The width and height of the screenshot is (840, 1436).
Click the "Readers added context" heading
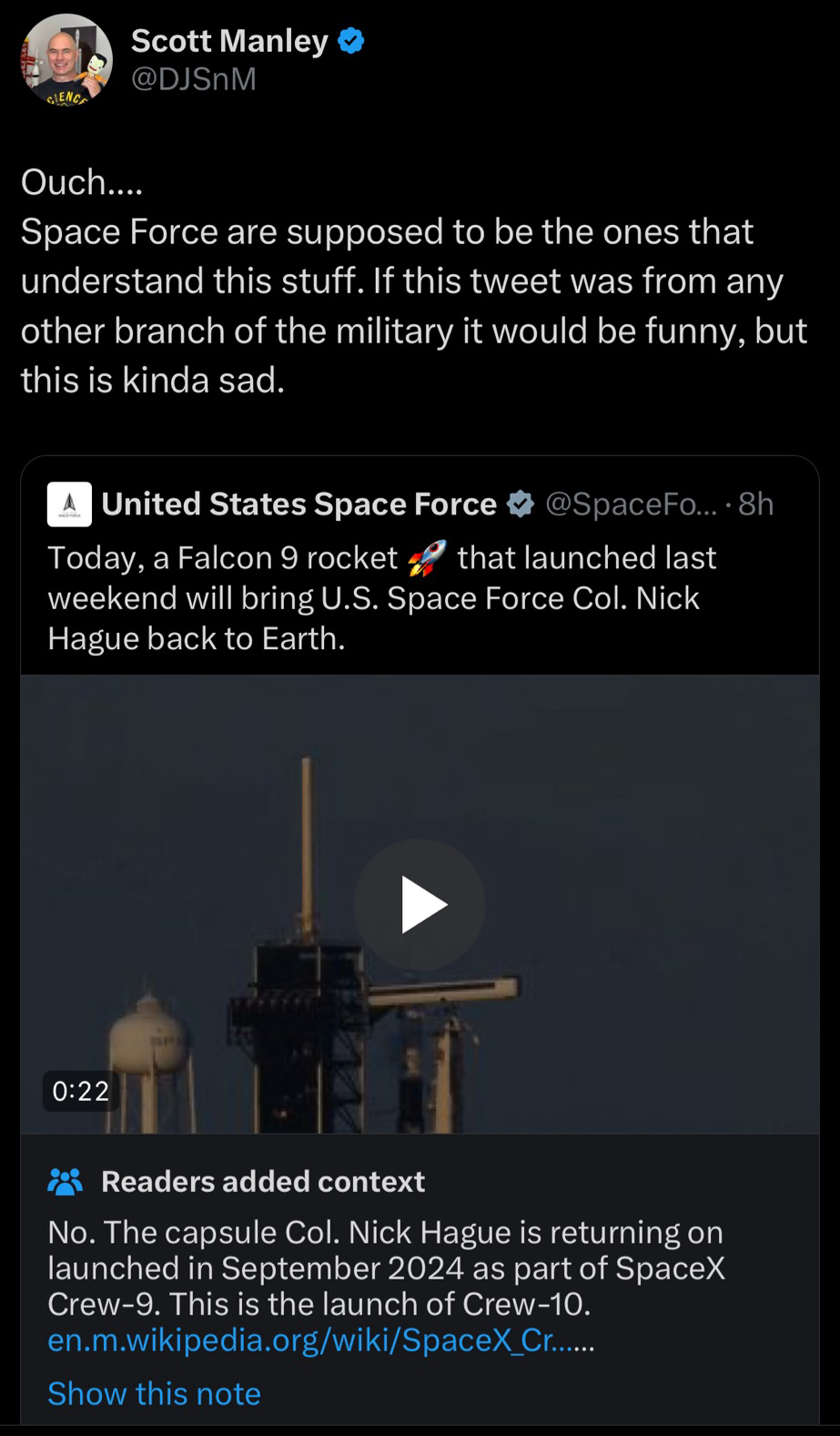coord(263,1181)
